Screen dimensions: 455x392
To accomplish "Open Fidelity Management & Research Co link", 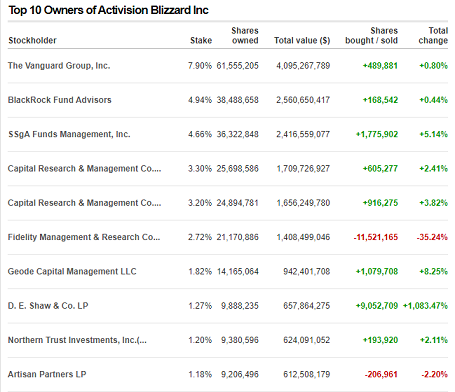I will (84, 237).
